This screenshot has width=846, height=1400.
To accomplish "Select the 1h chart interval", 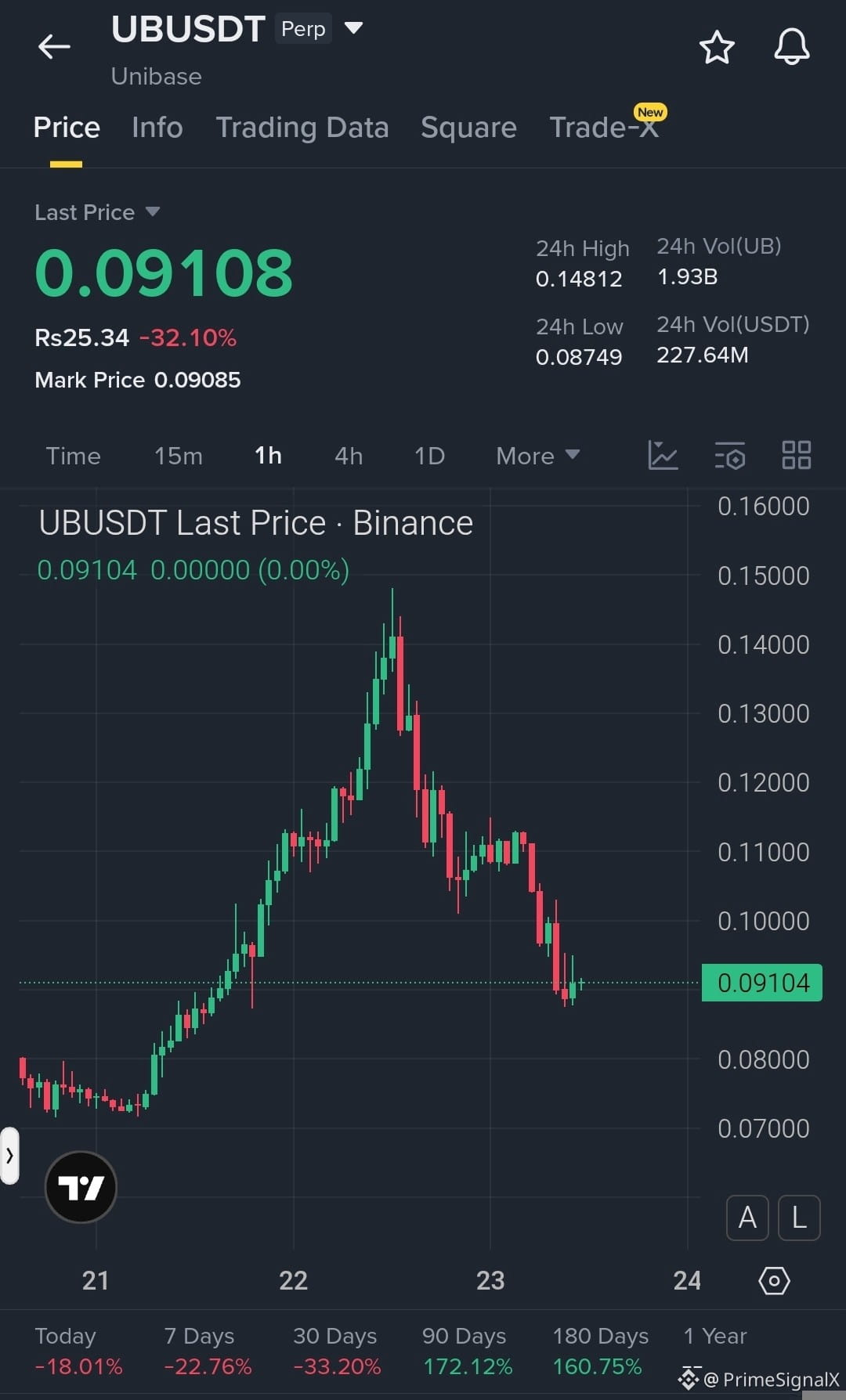I will pos(268,456).
